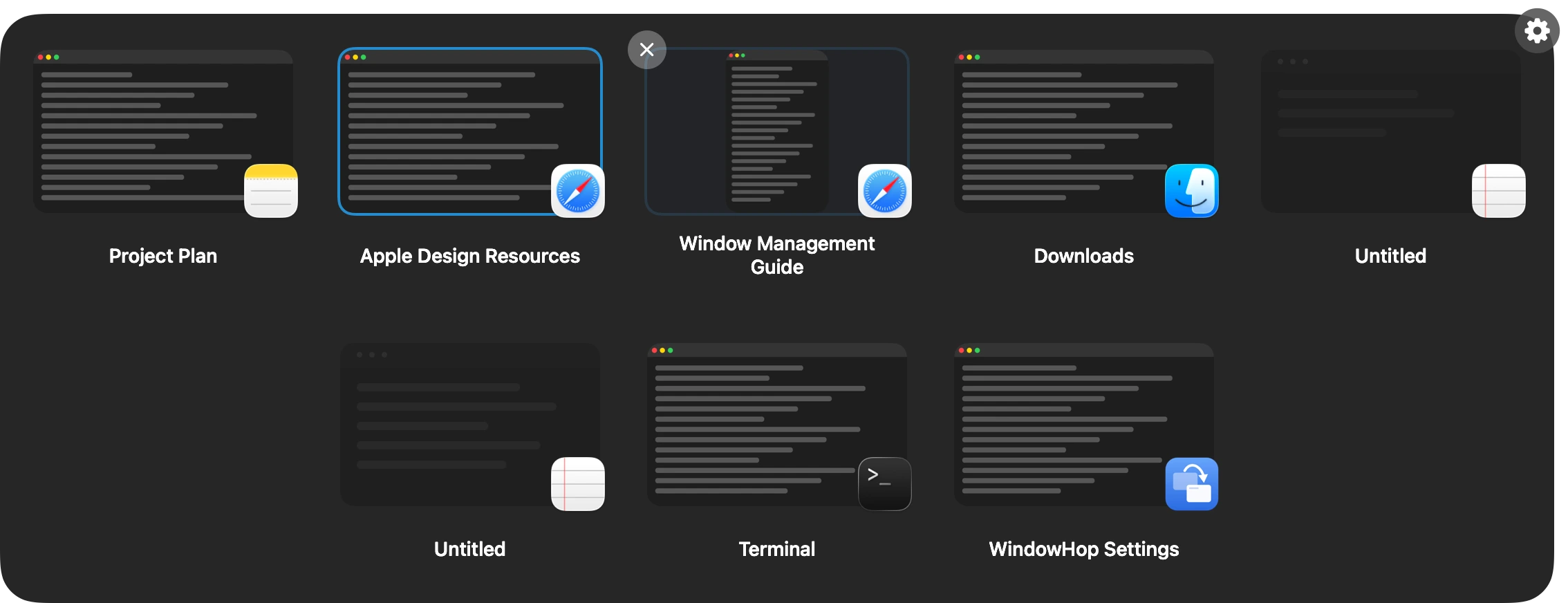Click the Finder icon on Downloads
This screenshot has height=603, width=1568.
[x=1192, y=191]
